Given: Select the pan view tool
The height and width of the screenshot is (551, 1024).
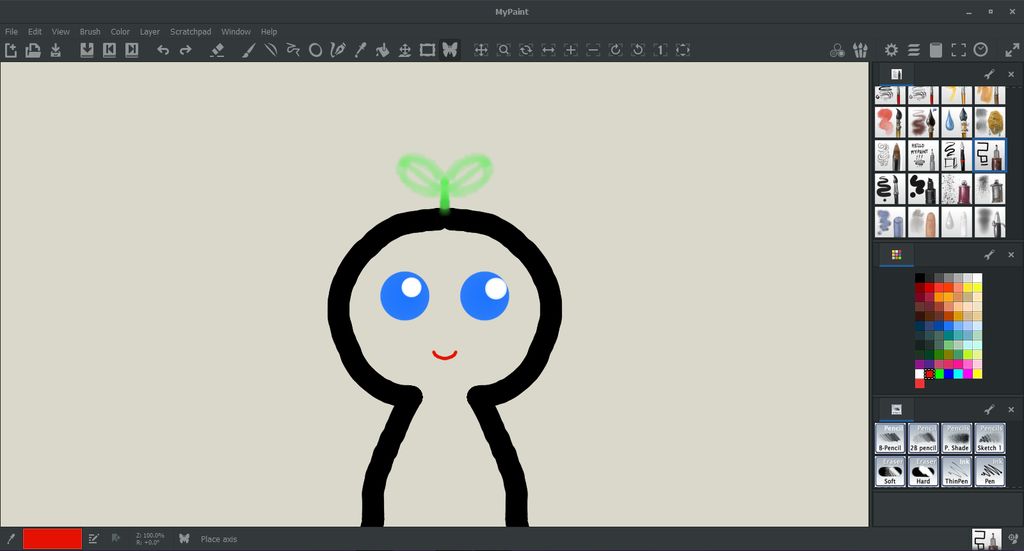Looking at the screenshot, I should pos(481,50).
